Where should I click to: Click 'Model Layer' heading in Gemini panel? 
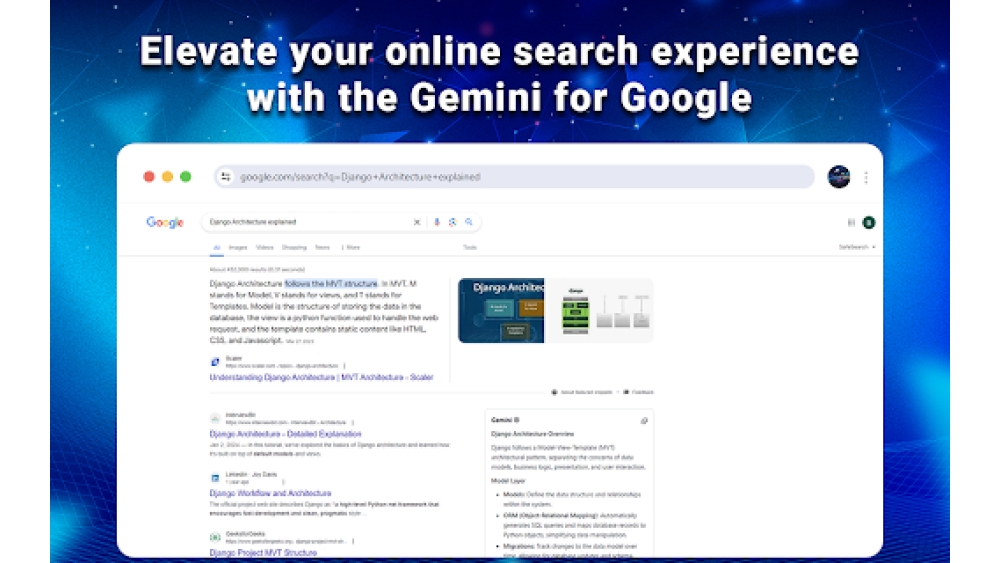click(508, 481)
